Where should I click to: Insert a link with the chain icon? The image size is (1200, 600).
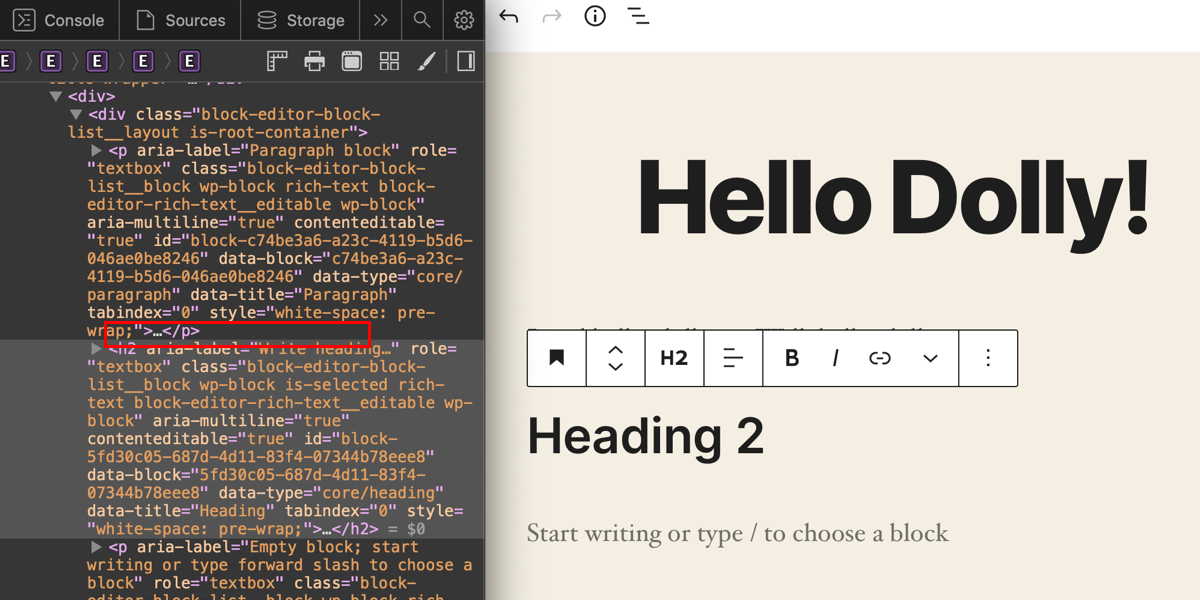click(881, 357)
